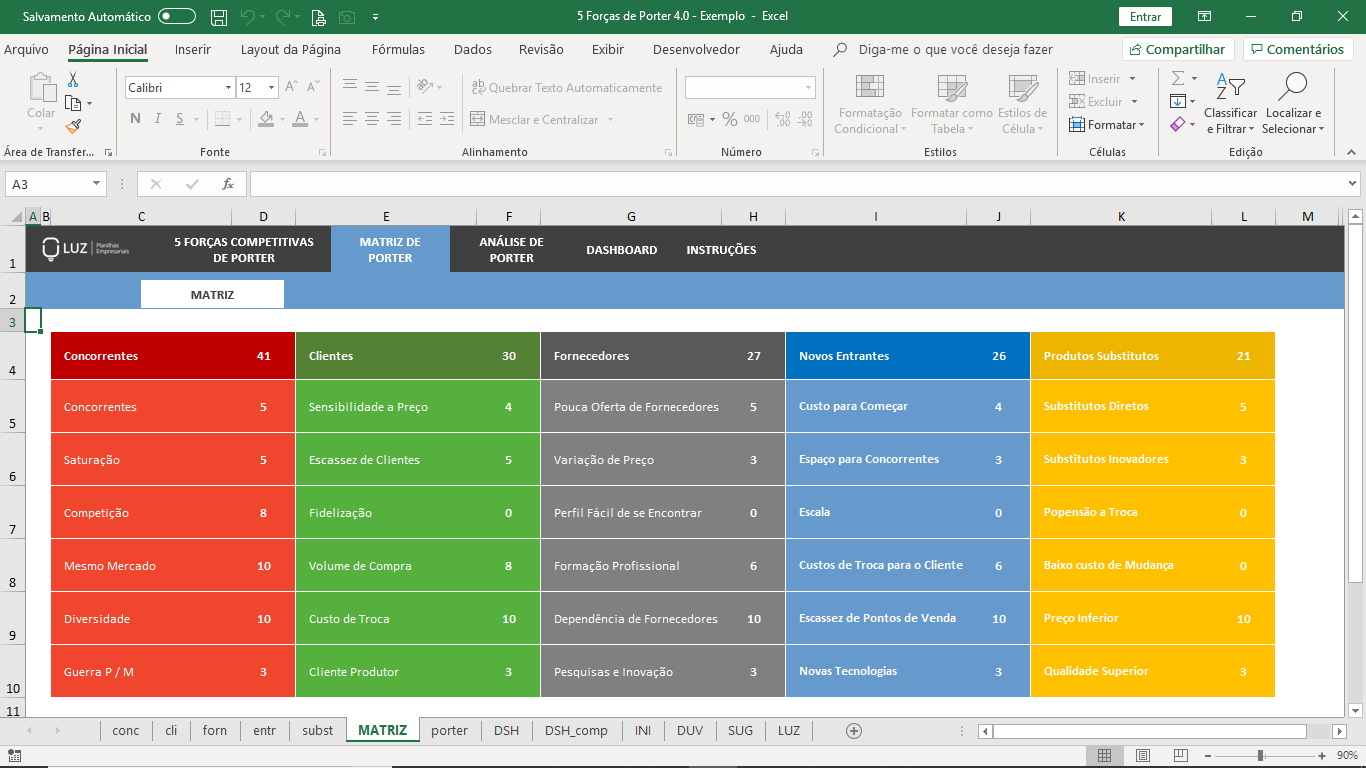1366x768 pixels.
Task: Toggle center horizontal alignment icon
Action: point(371,119)
